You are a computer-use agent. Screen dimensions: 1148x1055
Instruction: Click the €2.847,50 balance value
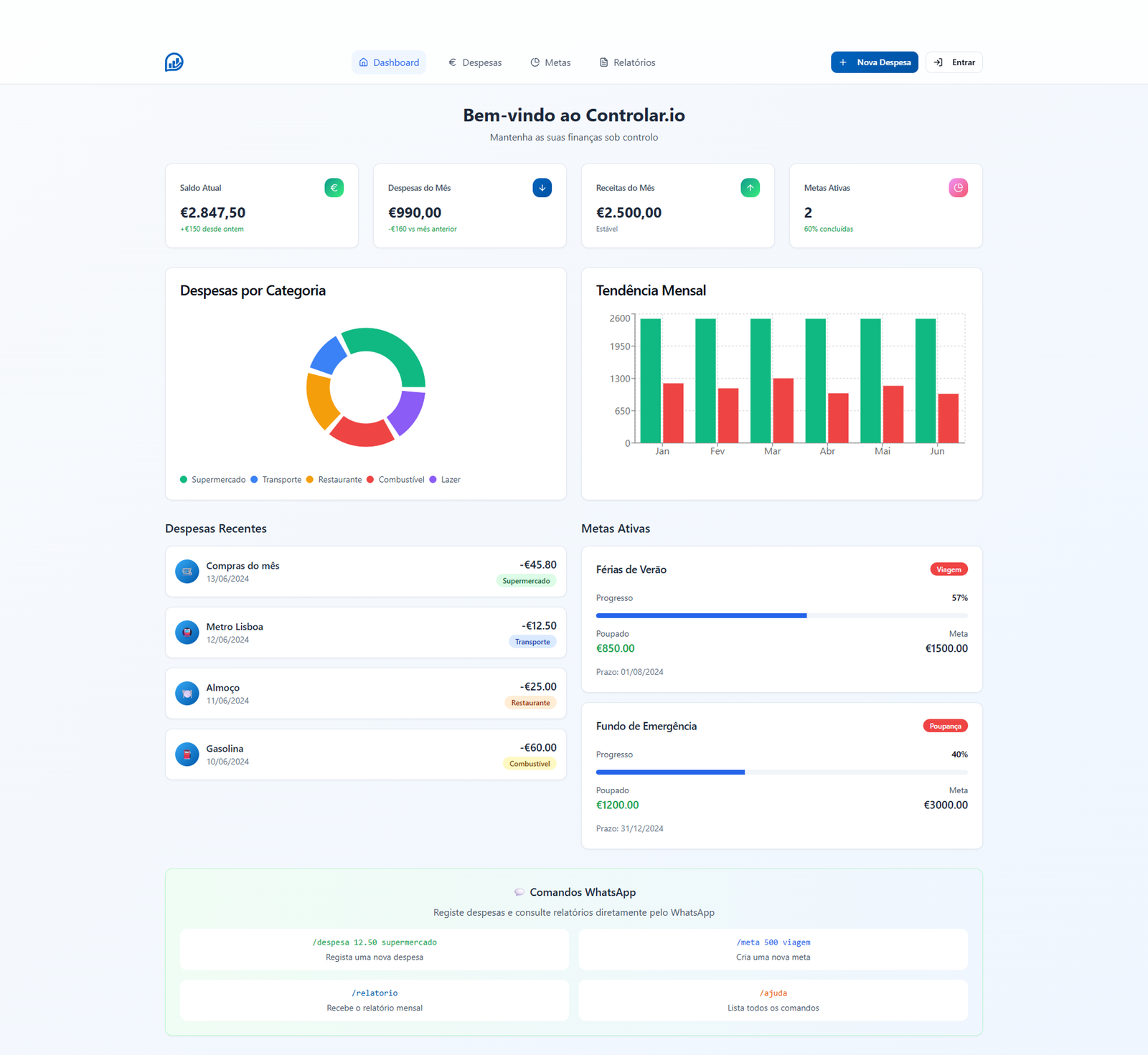click(x=212, y=213)
